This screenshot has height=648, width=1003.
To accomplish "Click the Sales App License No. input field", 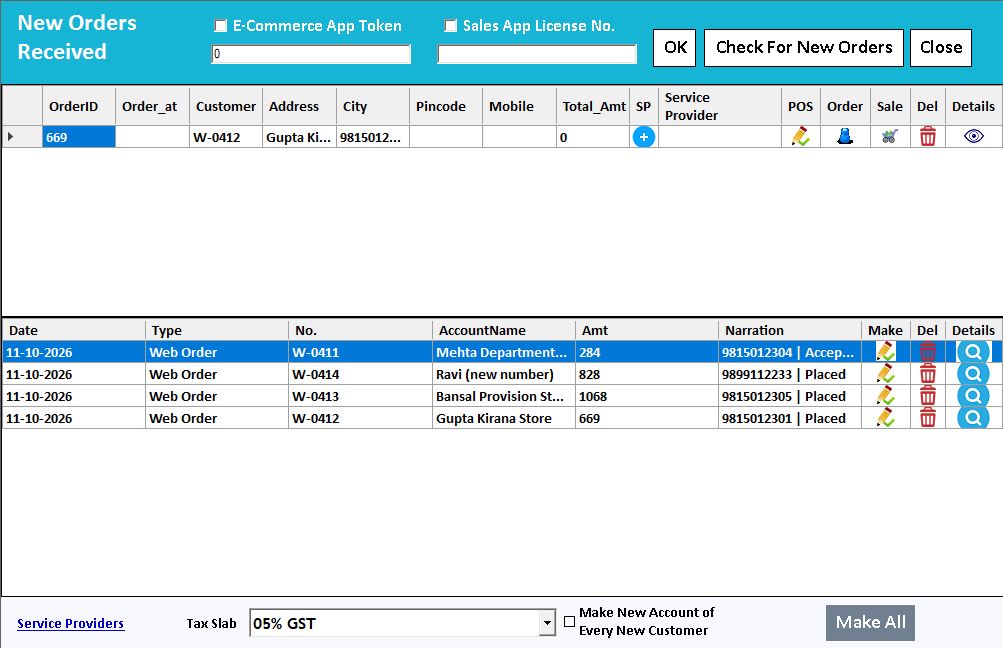I will (x=537, y=54).
